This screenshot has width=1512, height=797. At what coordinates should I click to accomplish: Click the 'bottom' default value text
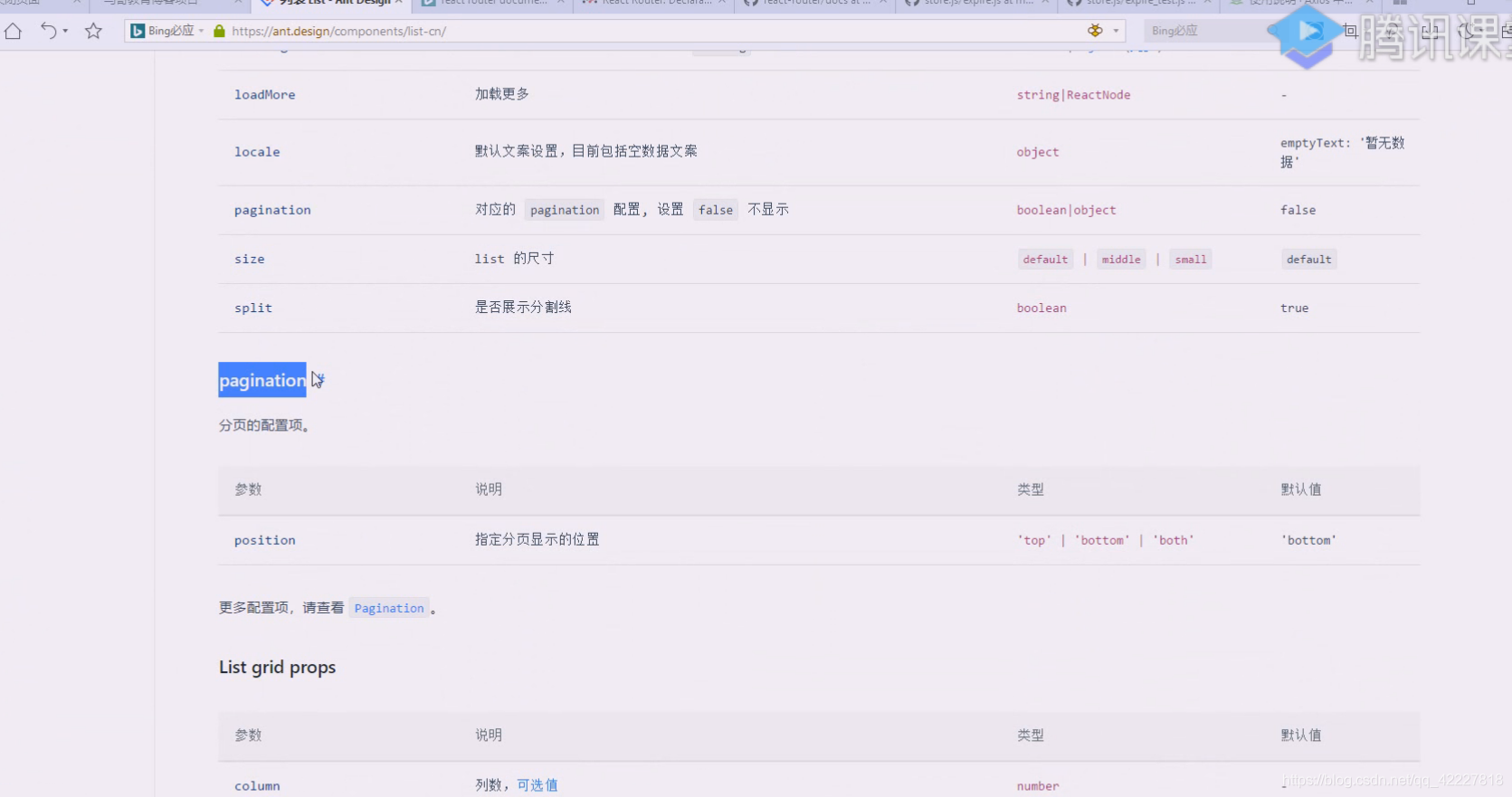point(1308,540)
